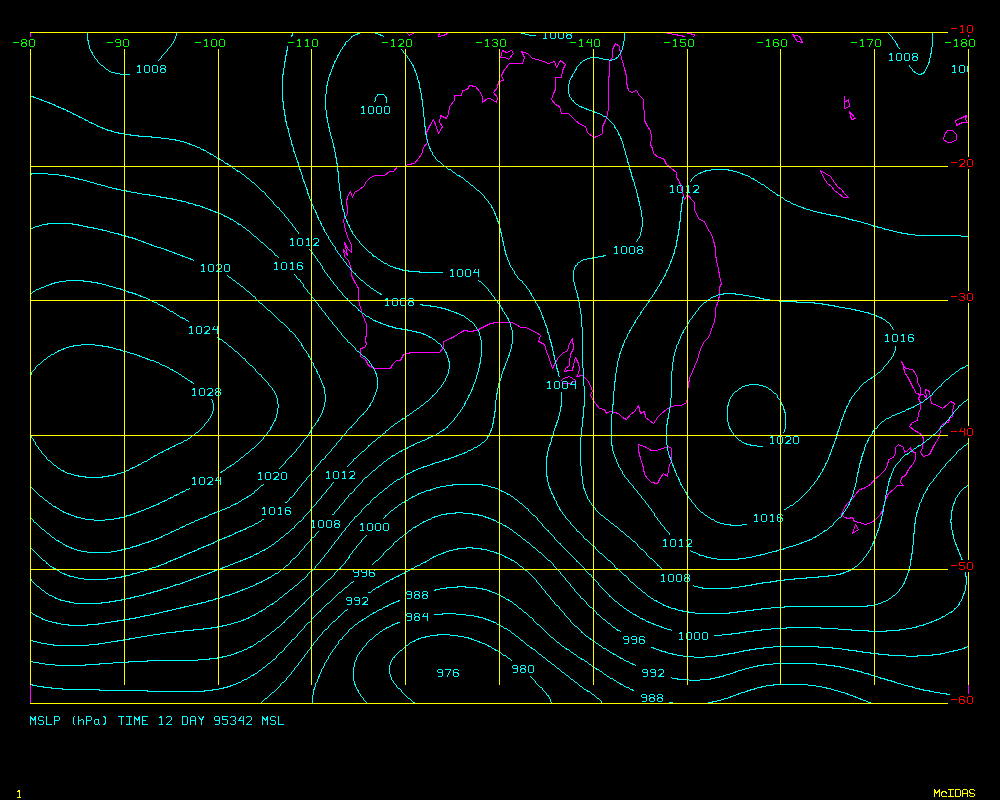Click the 1020 label beside small closed circular contour
The height and width of the screenshot is (800, 1000).
click(784, 440)
